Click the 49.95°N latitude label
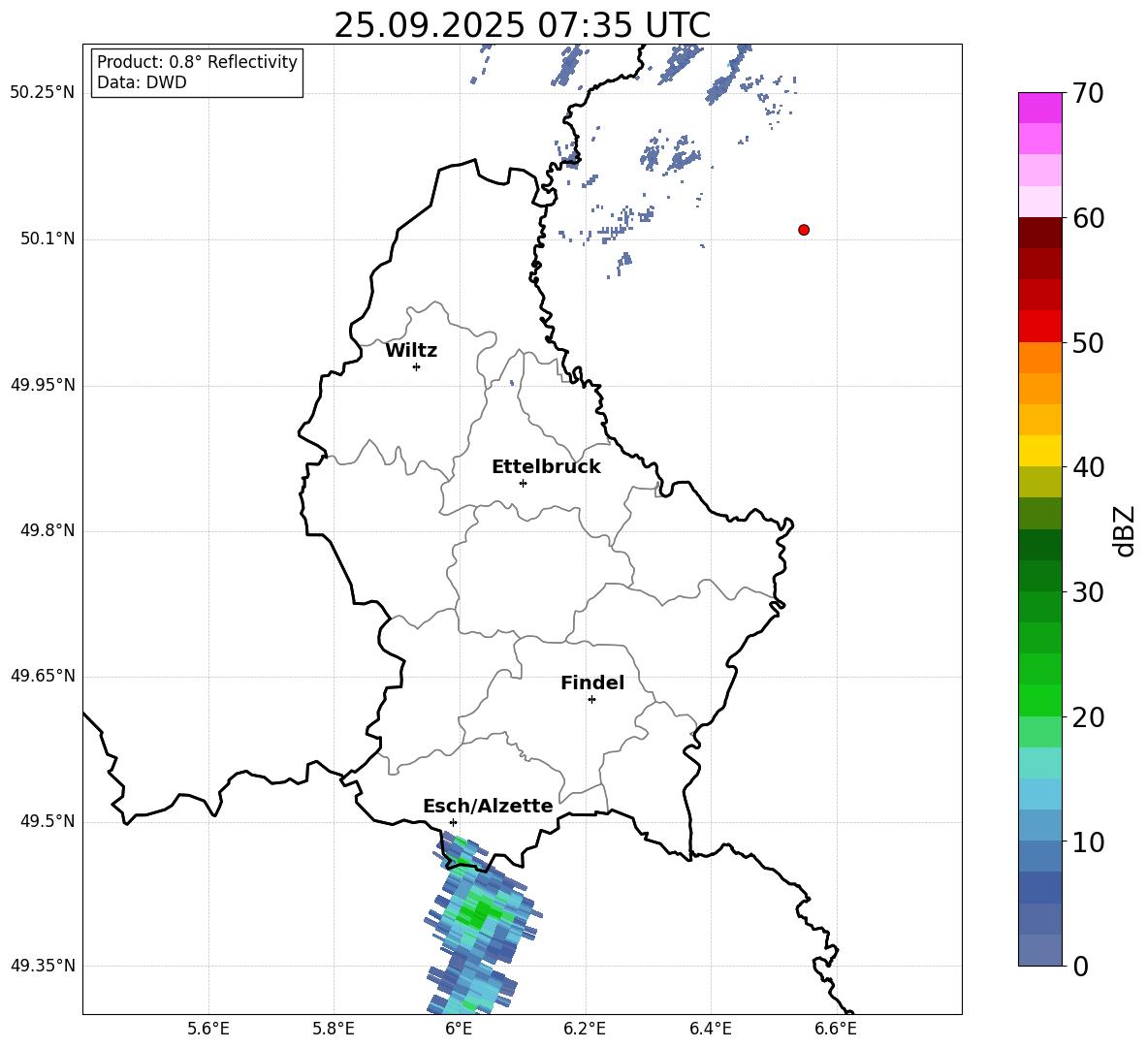This screenshot has width=1148, height=1048. pos(43,385)
